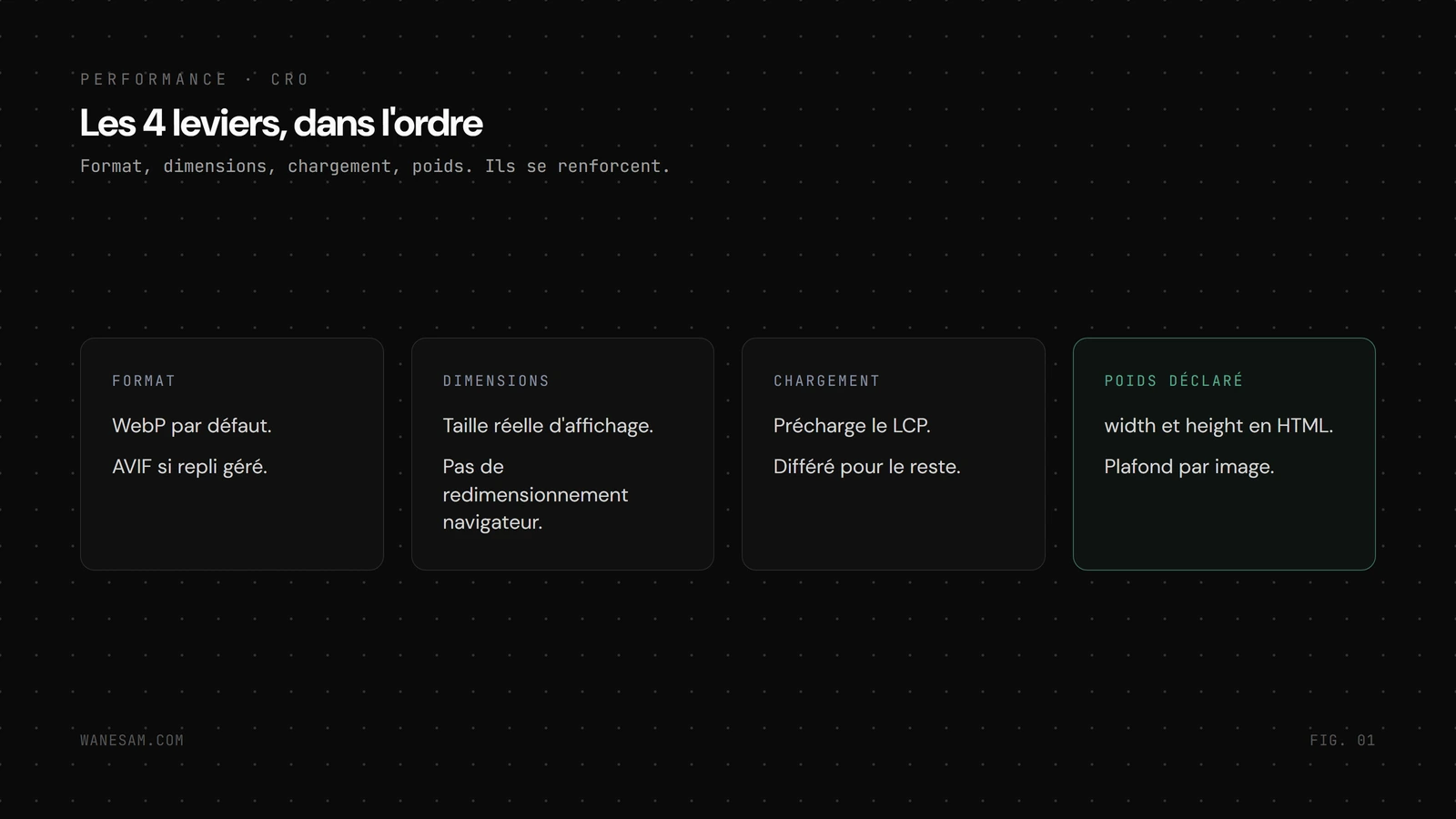Click the title Les 4 leviers, dans l'ordre
The height and width of the screenshot is (819, 1456).
pyautogui.click(x=281, y=123)
